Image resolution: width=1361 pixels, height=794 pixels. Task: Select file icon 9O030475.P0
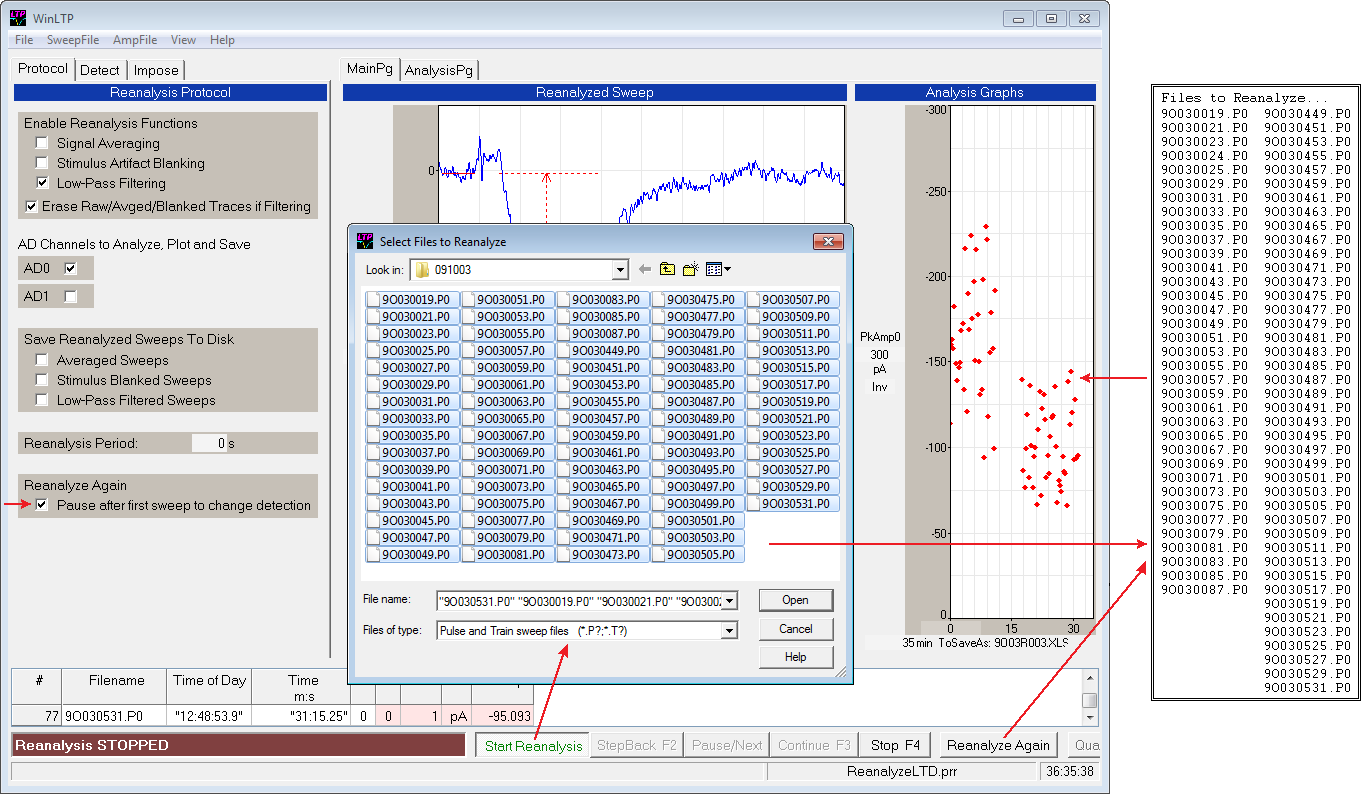(659, 300)
